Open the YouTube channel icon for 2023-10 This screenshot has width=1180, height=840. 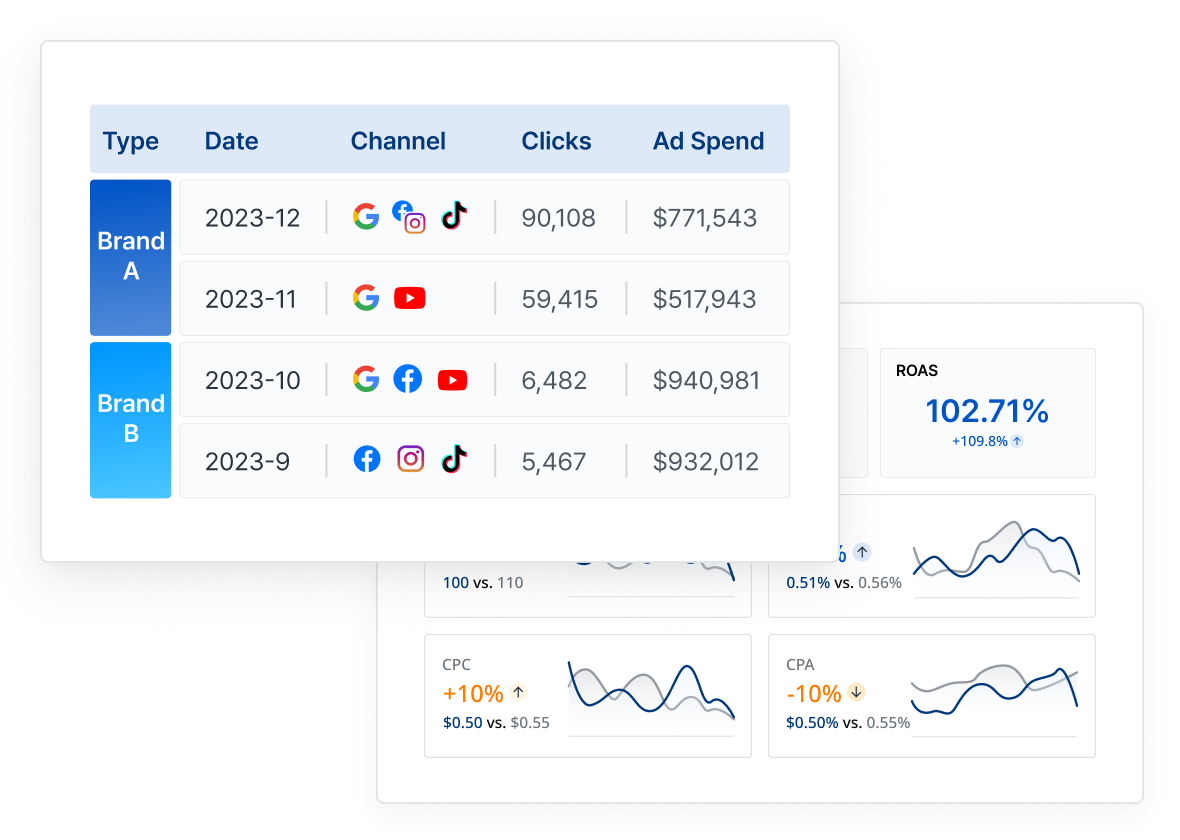tap(452, 379)
